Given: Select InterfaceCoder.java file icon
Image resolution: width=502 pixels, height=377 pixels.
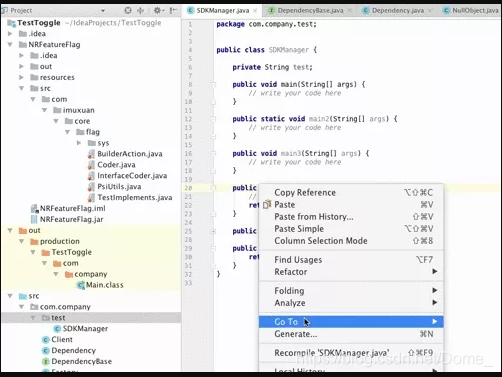Looking at the screenshot, I should click(91, 176).
